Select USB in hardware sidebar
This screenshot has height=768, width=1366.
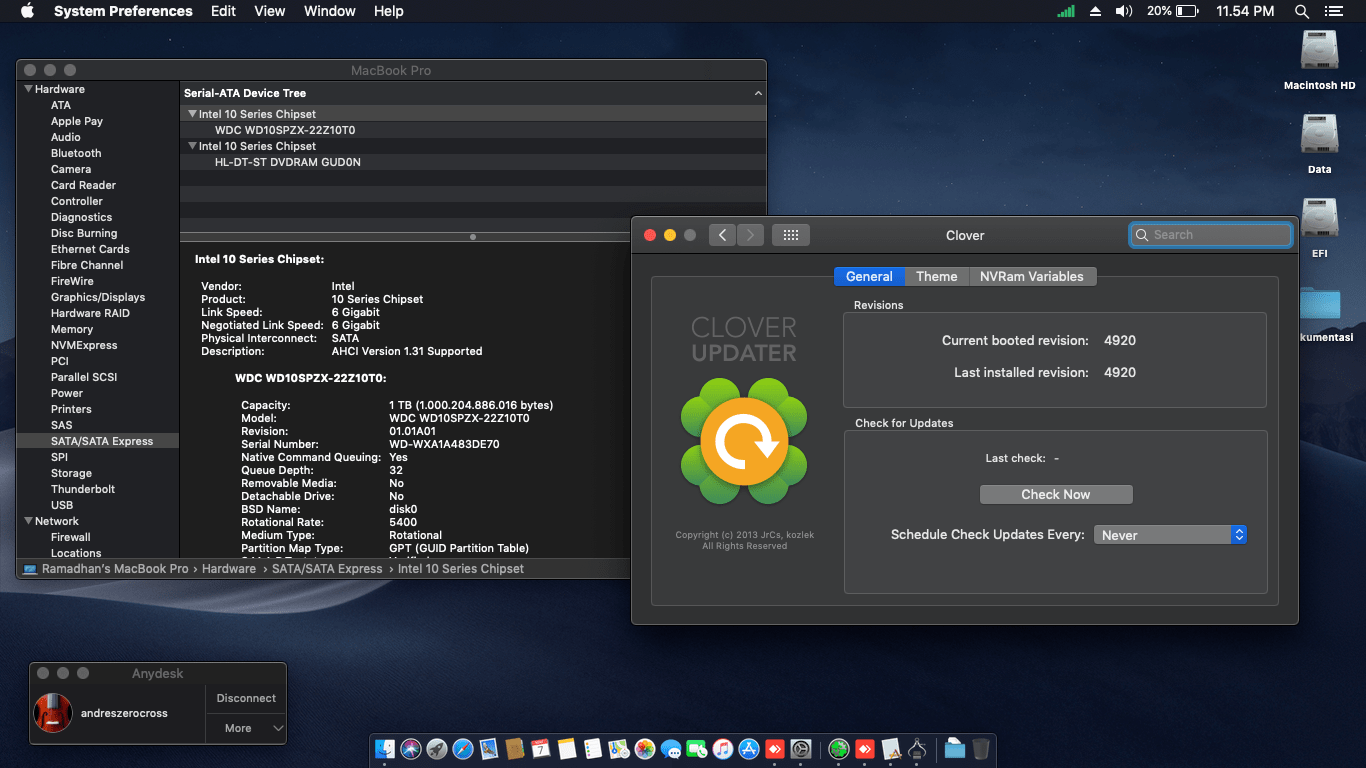tap(62, 505)
